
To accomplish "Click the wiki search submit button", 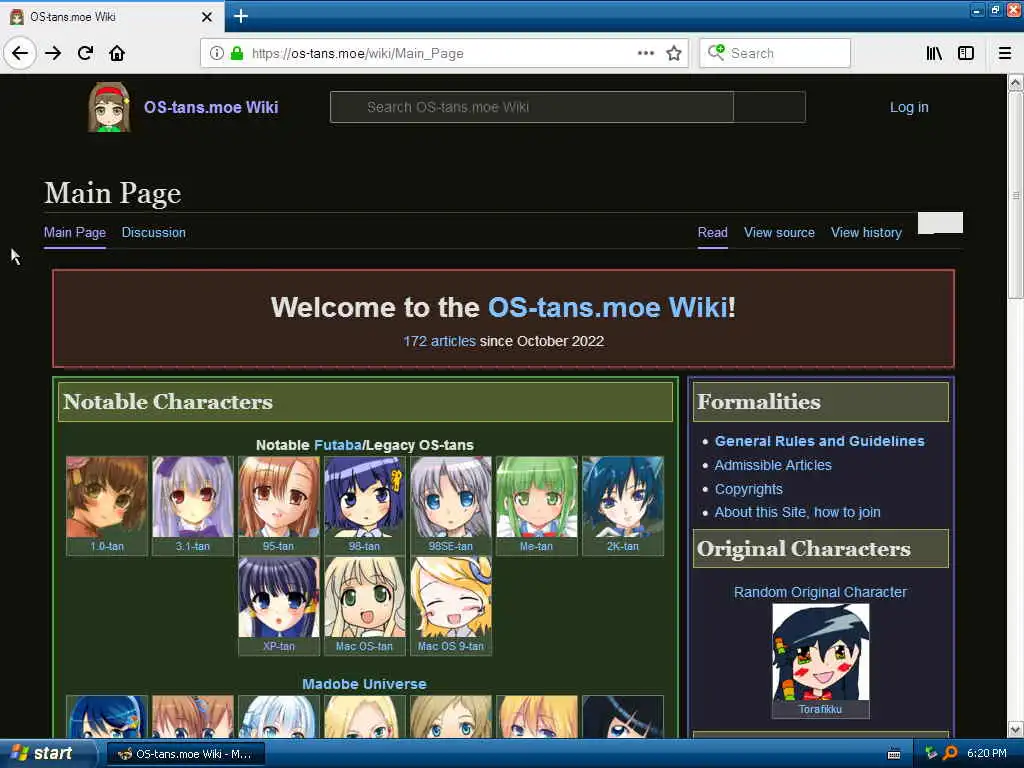I will (769, 107).
